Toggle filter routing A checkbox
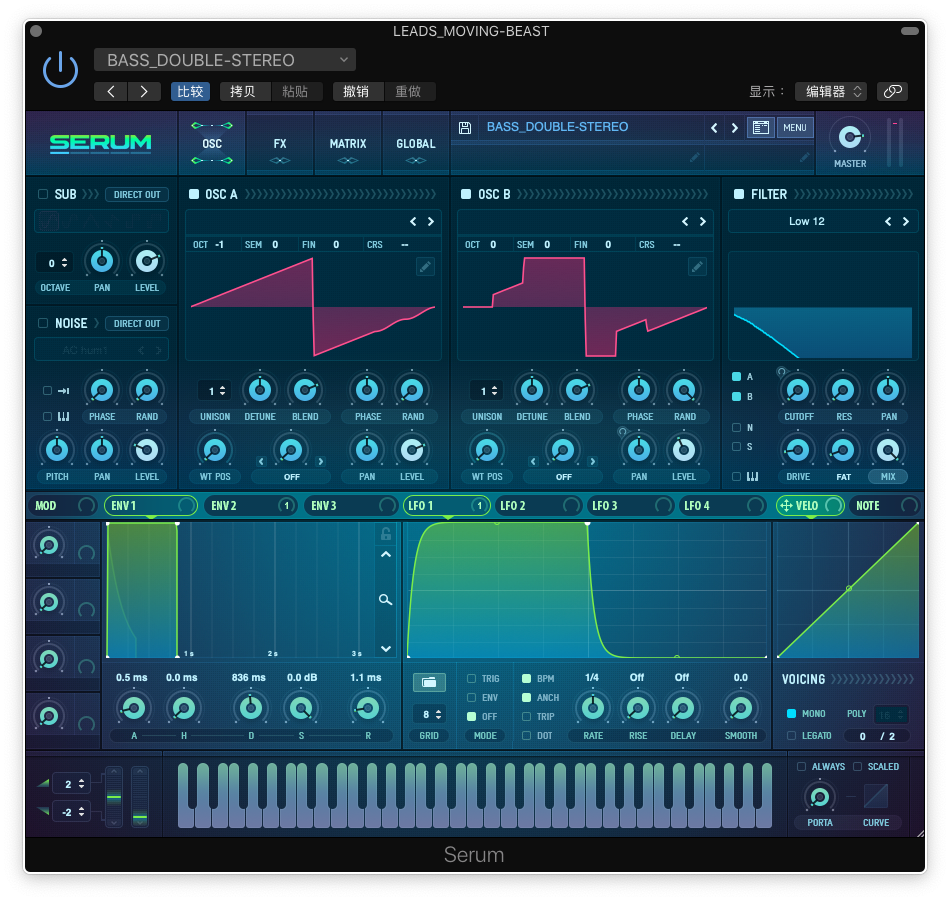 pos(737,377)
